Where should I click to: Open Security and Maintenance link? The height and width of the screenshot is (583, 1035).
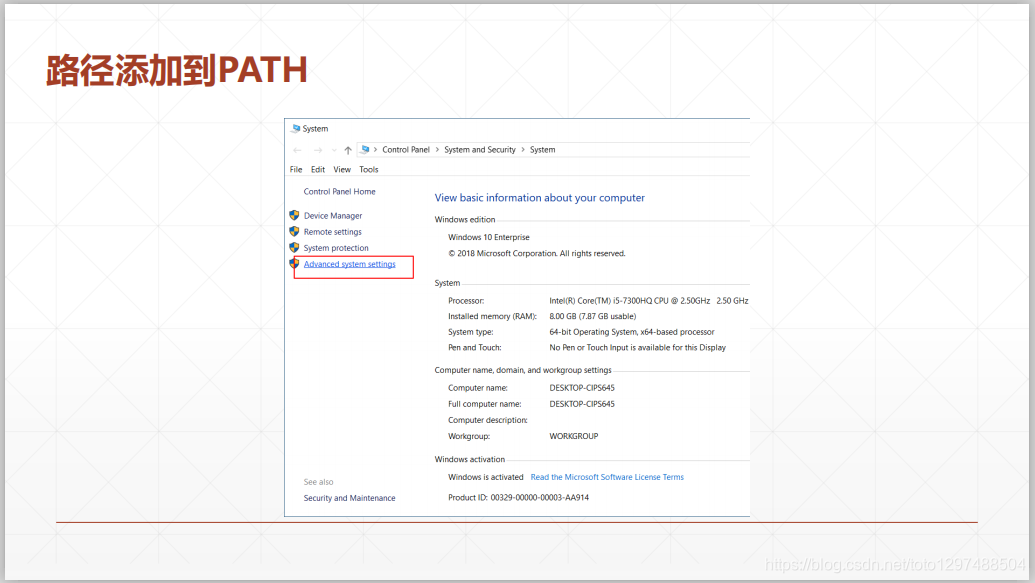point(349,498)
